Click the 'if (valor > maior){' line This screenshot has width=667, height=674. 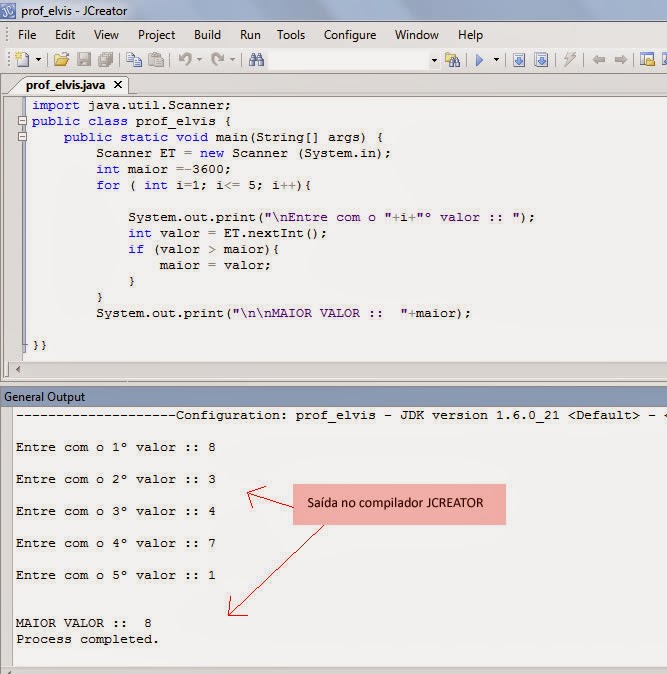203,249
